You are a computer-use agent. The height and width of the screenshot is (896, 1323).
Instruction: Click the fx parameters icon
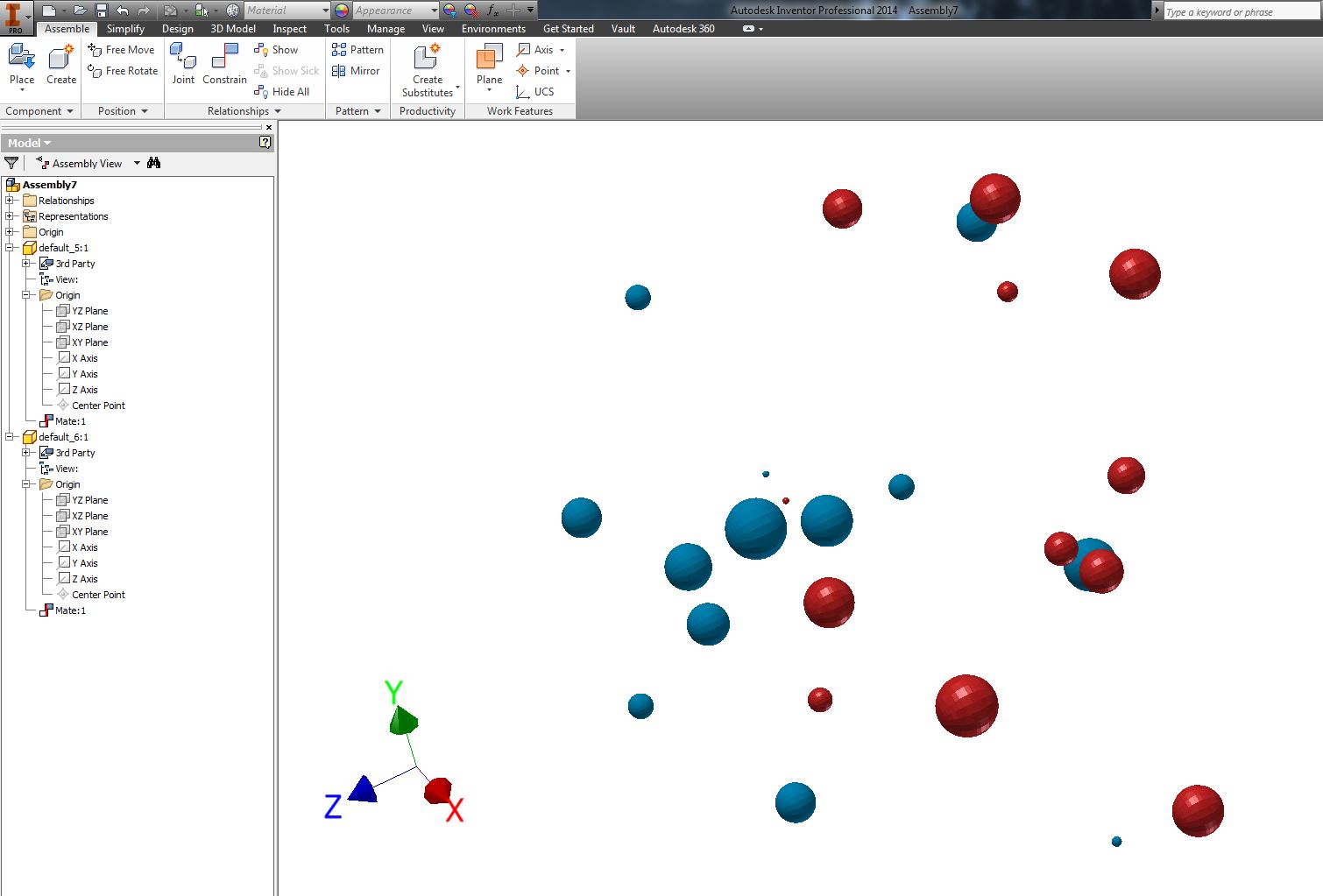pos(492,11)
